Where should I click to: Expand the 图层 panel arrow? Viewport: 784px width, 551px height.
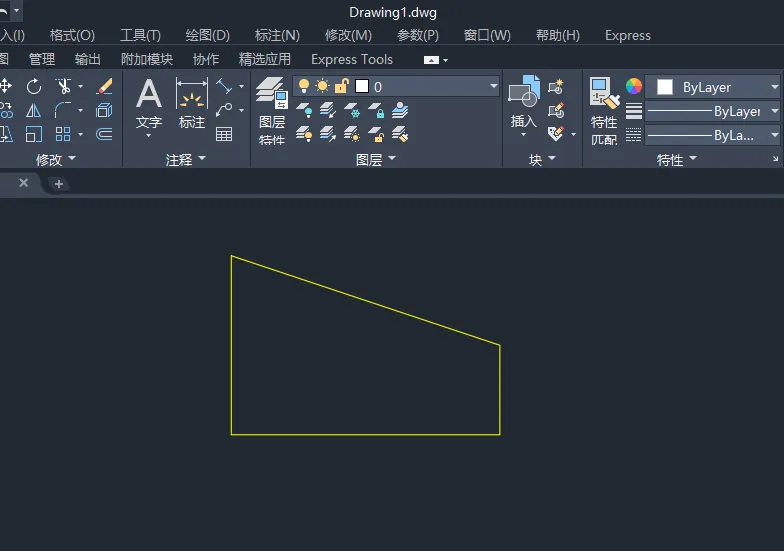pos(392,158)
